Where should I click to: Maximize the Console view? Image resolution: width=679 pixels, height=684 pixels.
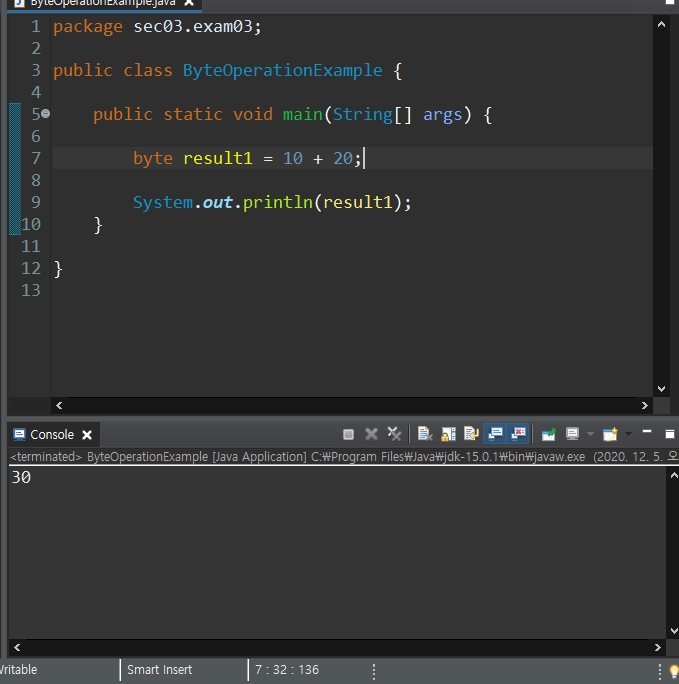(670, 434)
